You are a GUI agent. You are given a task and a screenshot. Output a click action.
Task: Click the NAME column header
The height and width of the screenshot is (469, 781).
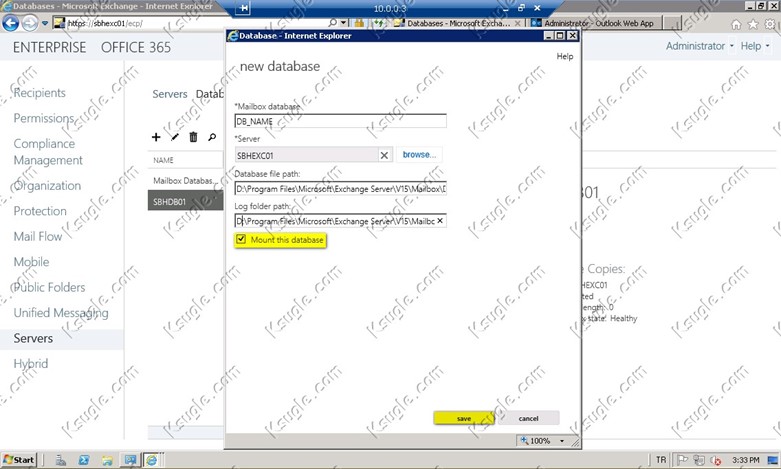pyautogui.click(x=163, y=160)
